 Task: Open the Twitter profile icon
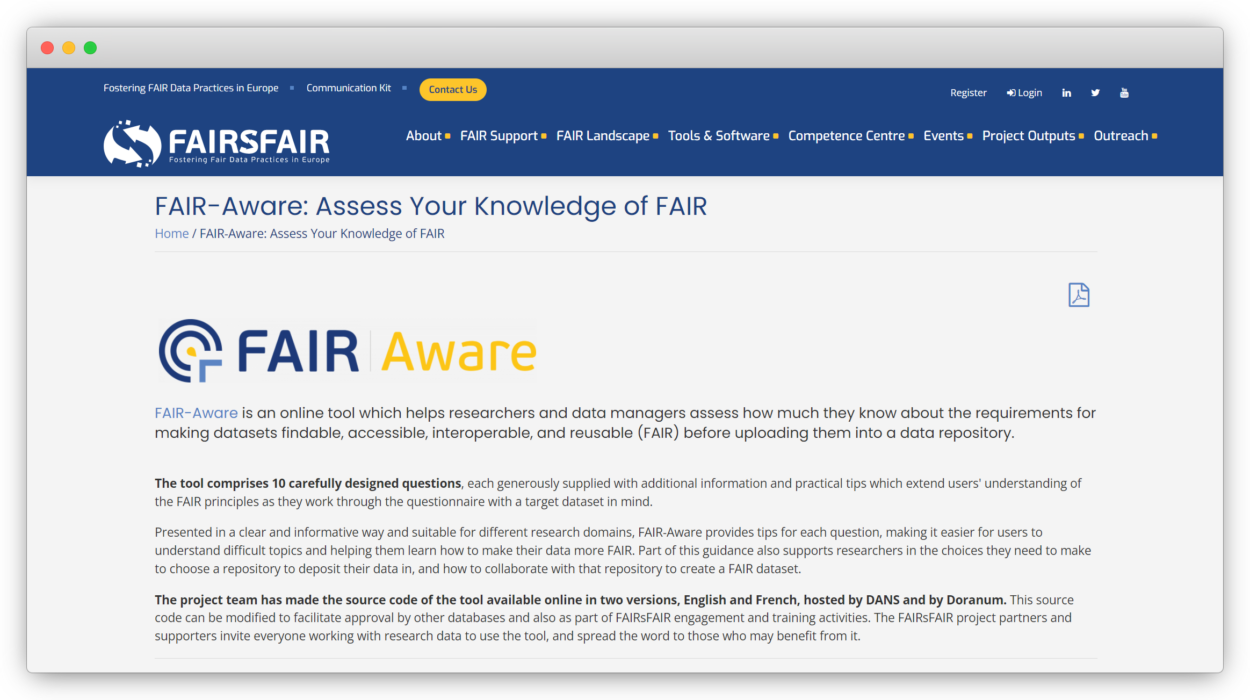pos(1095,92)
